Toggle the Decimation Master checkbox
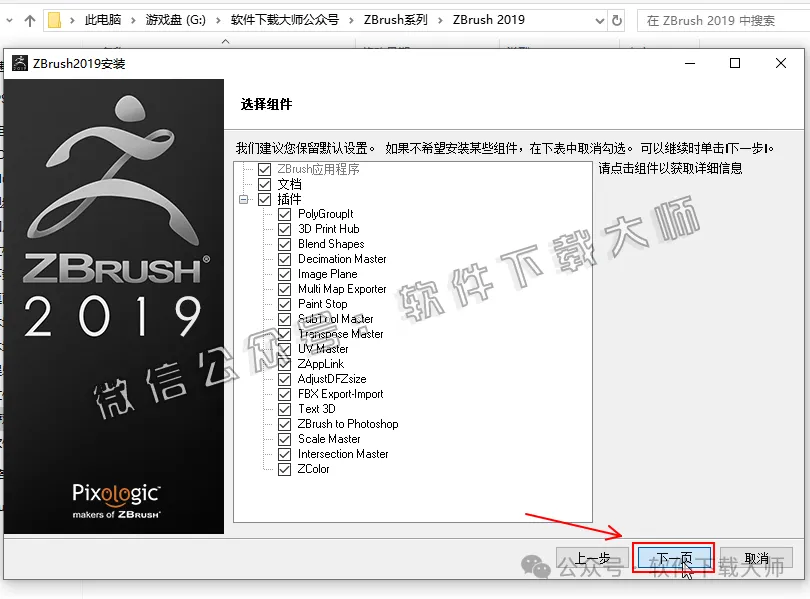The height and width of the screenshot is (599, 810). [285, 259]
